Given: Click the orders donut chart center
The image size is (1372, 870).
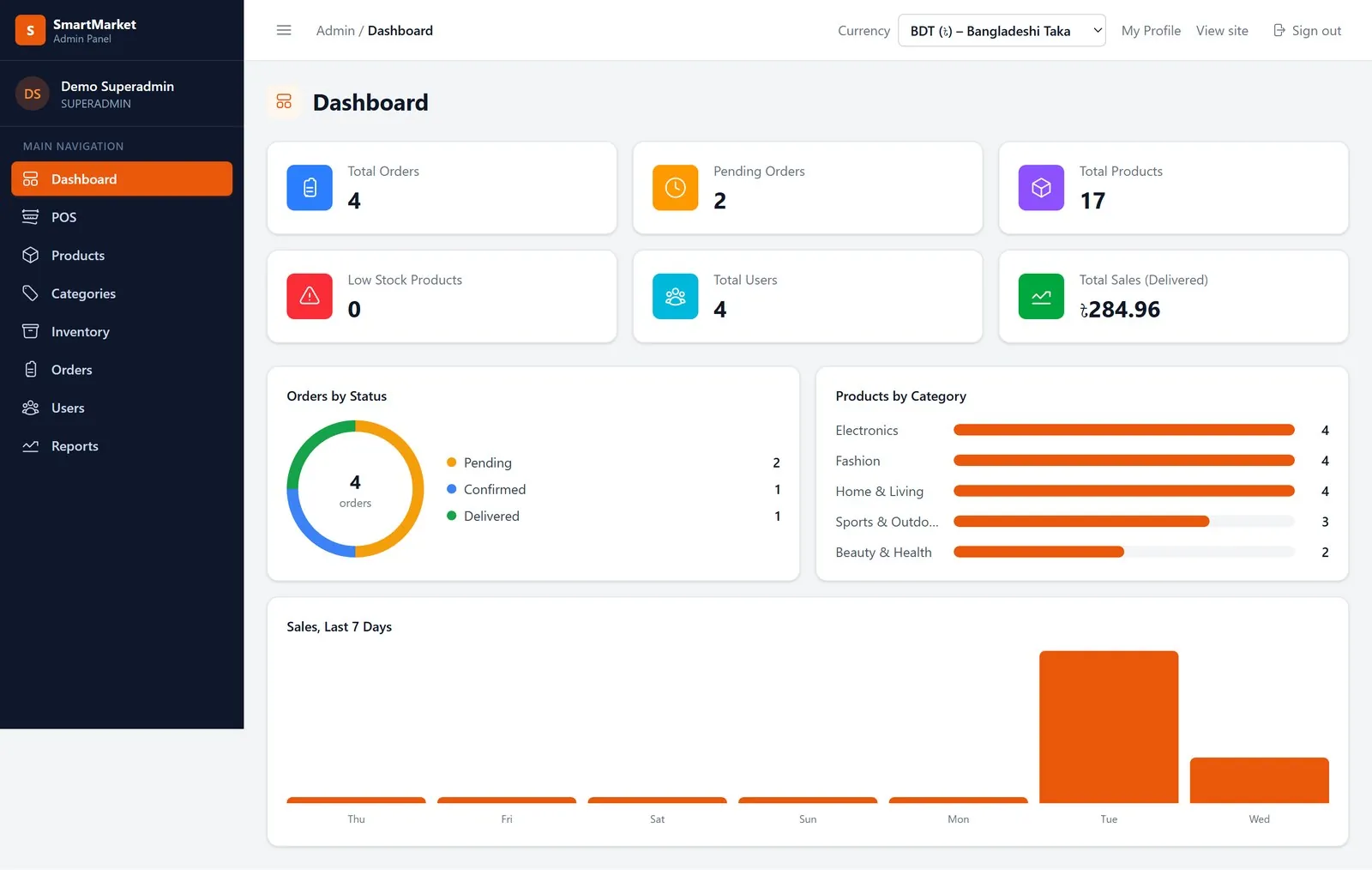Looking at the screenshot, I should click(x=355, y=489).
